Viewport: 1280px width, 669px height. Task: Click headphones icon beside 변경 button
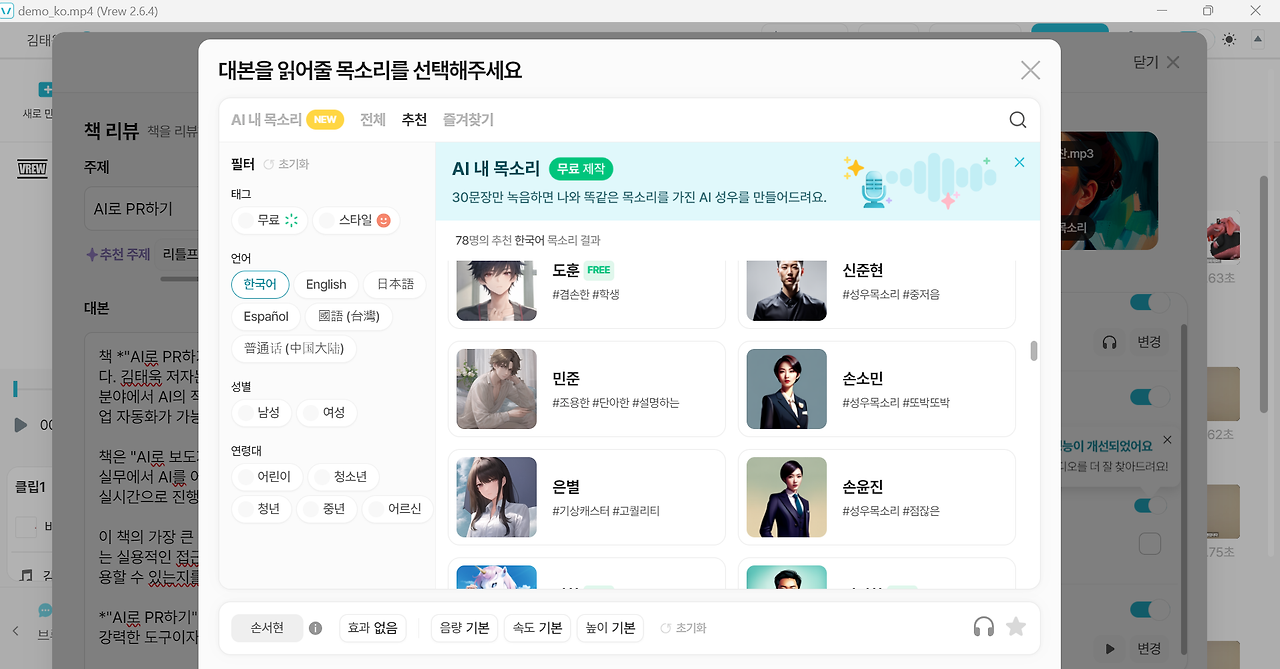point(1109,342)
